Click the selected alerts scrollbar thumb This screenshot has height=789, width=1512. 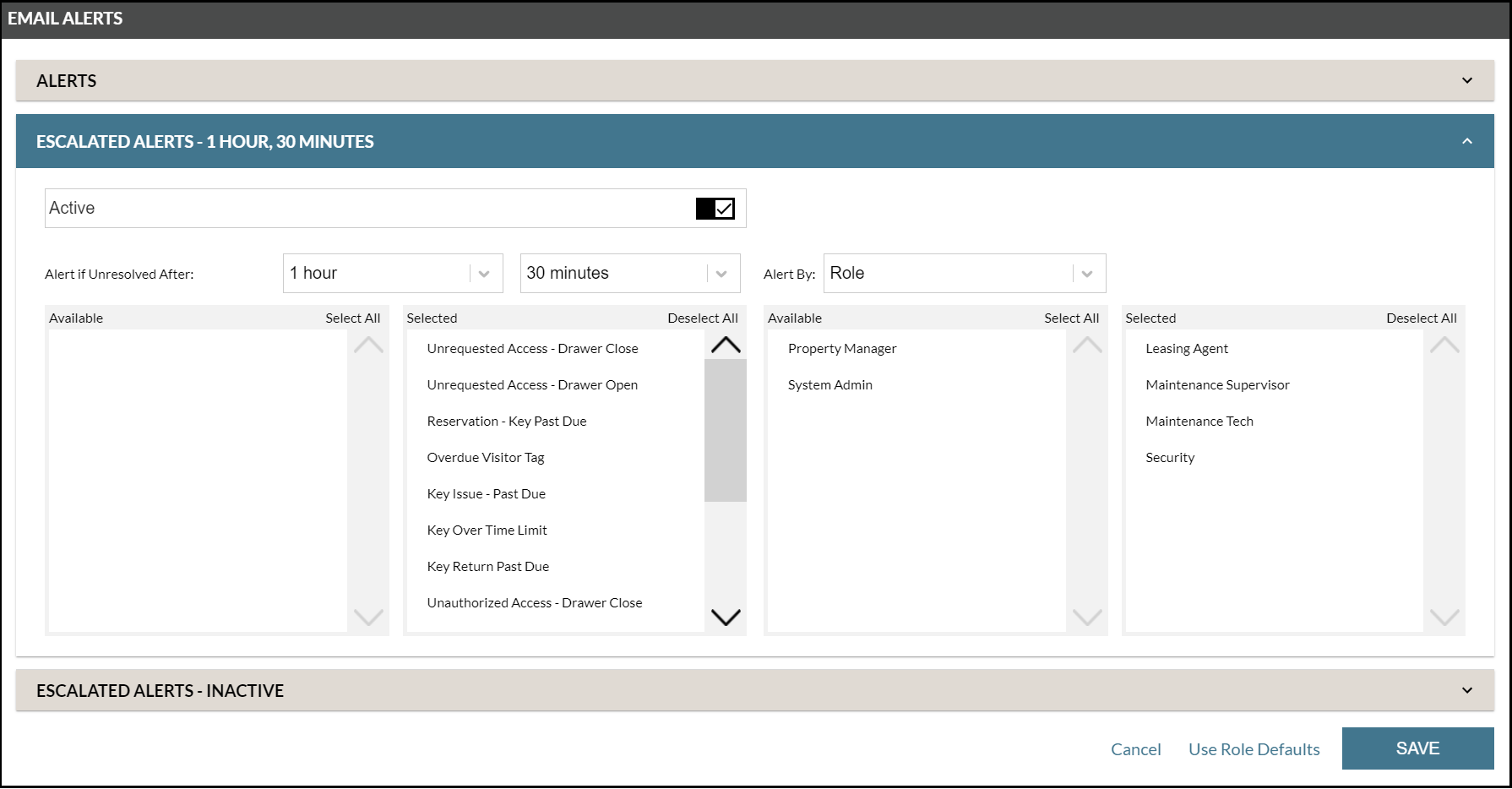(x=726, y=430)
